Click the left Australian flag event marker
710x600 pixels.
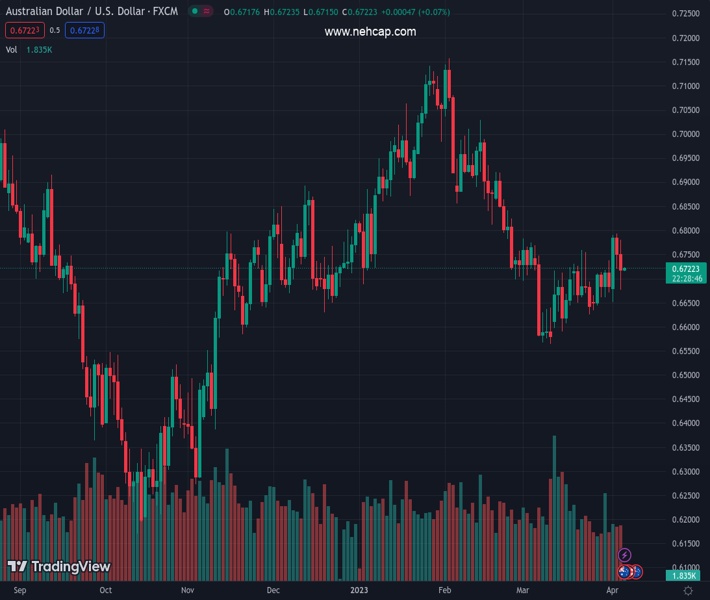(625, 571)
